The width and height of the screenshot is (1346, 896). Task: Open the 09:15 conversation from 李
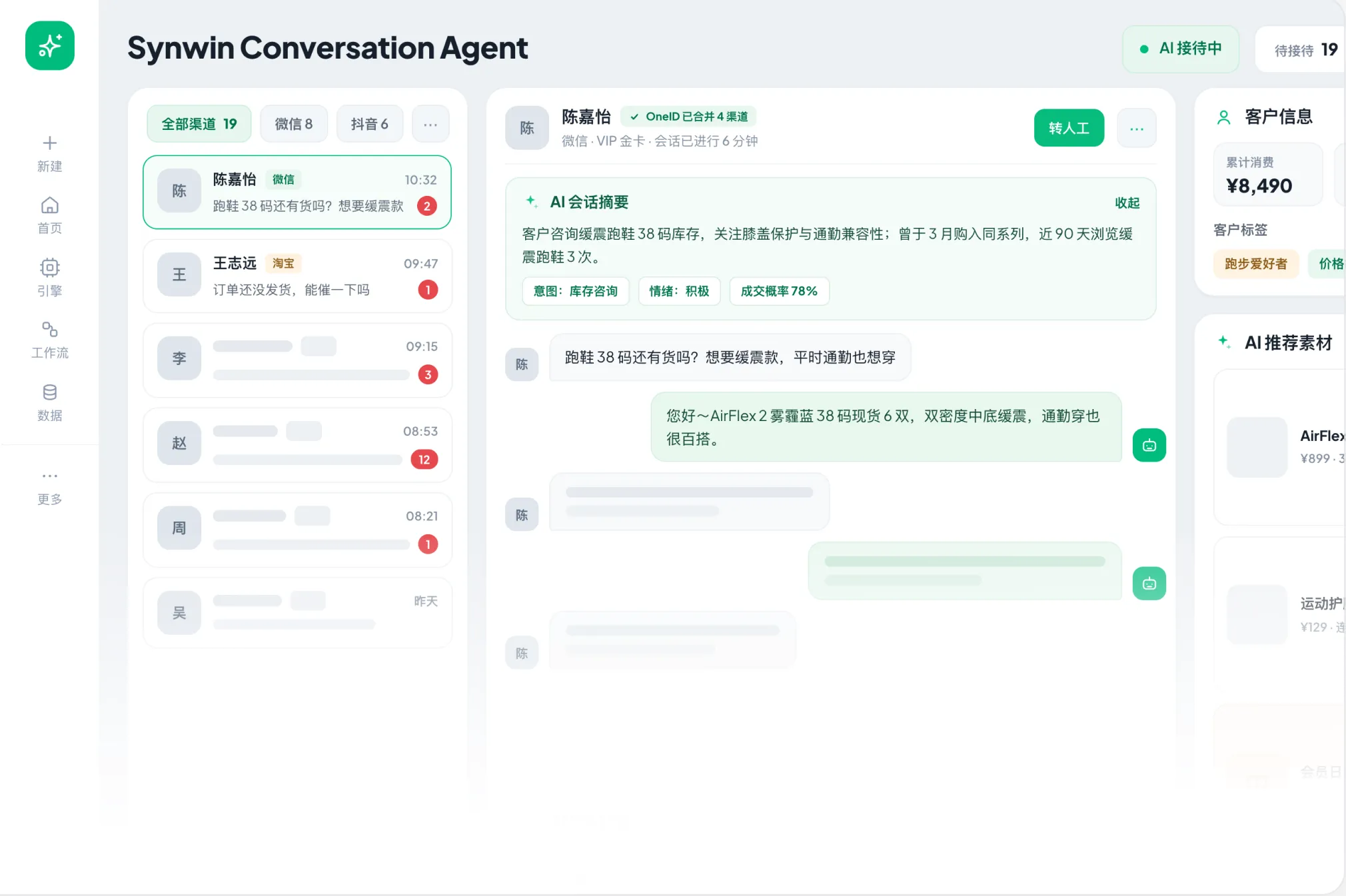point(297,360)
